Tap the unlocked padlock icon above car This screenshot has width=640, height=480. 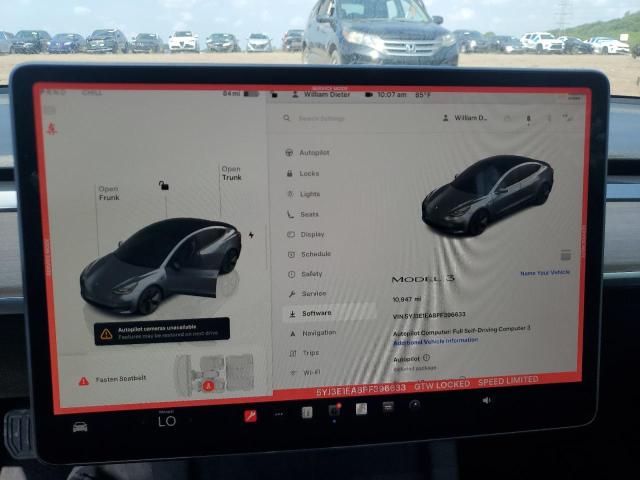[x=164, y=186]
